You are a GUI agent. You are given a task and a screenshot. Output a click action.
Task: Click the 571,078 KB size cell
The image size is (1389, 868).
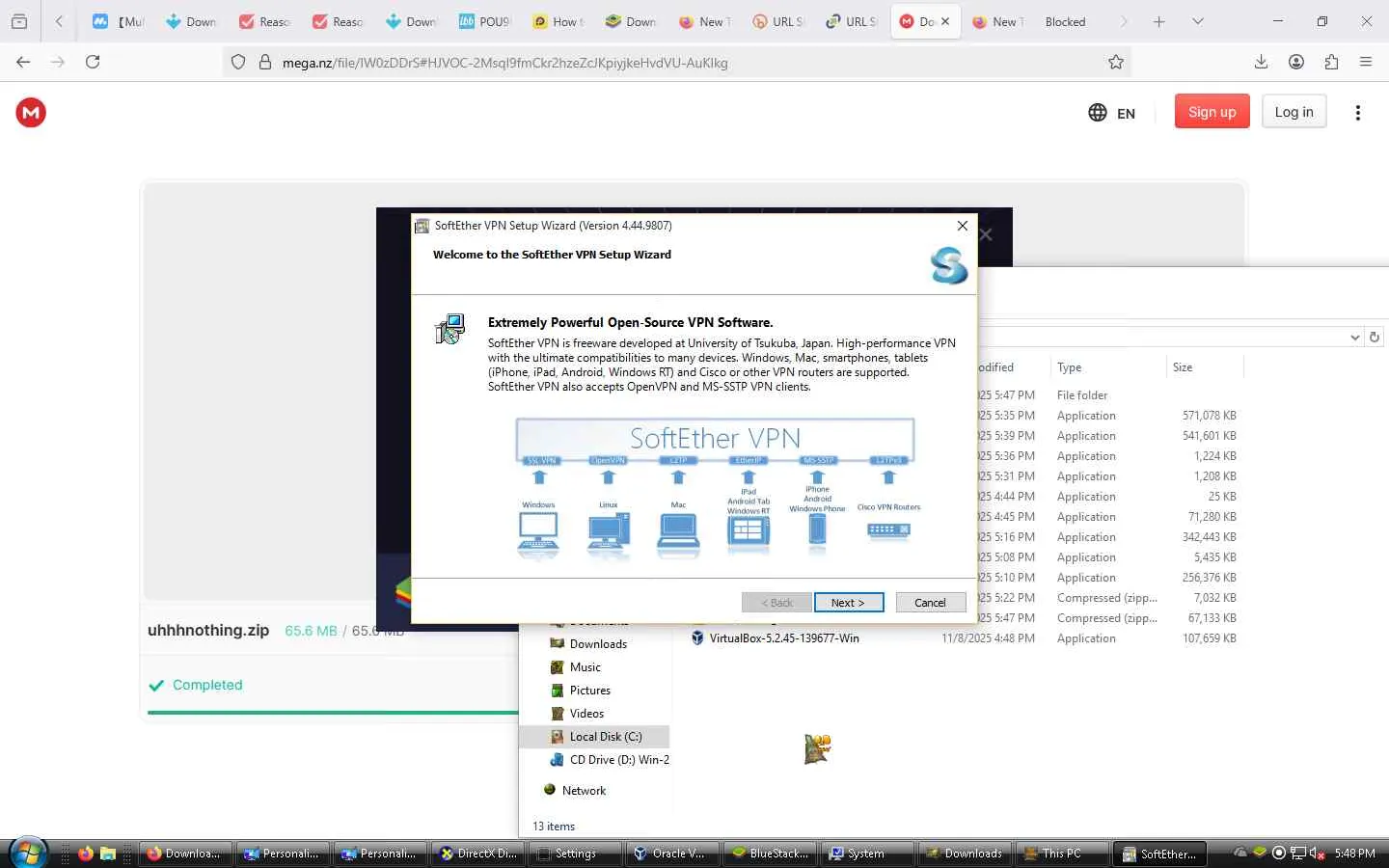[x=1209, y=416]
